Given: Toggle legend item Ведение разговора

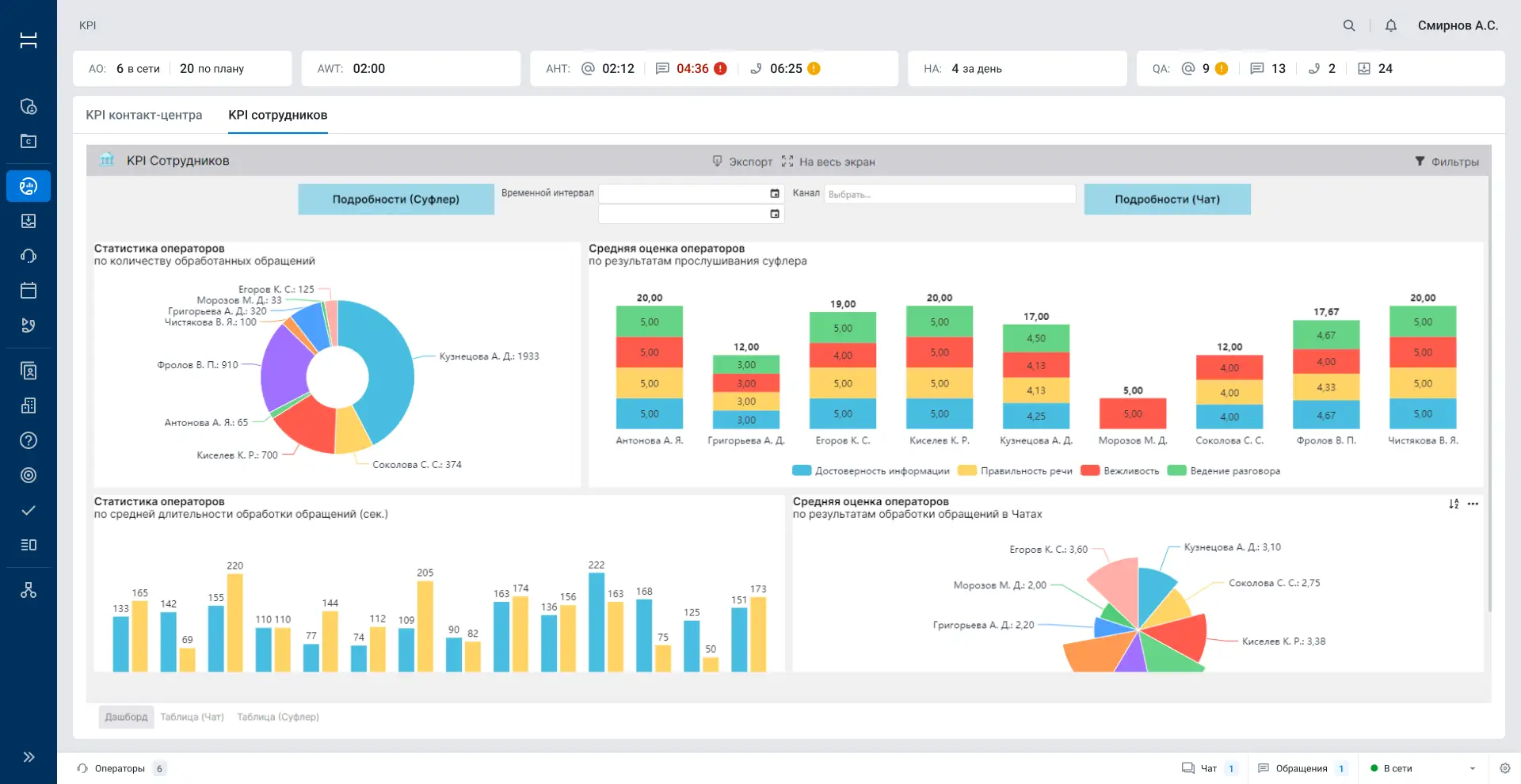Looking at the screenshot, I should pyautogui.click(x=1224, y=470).
